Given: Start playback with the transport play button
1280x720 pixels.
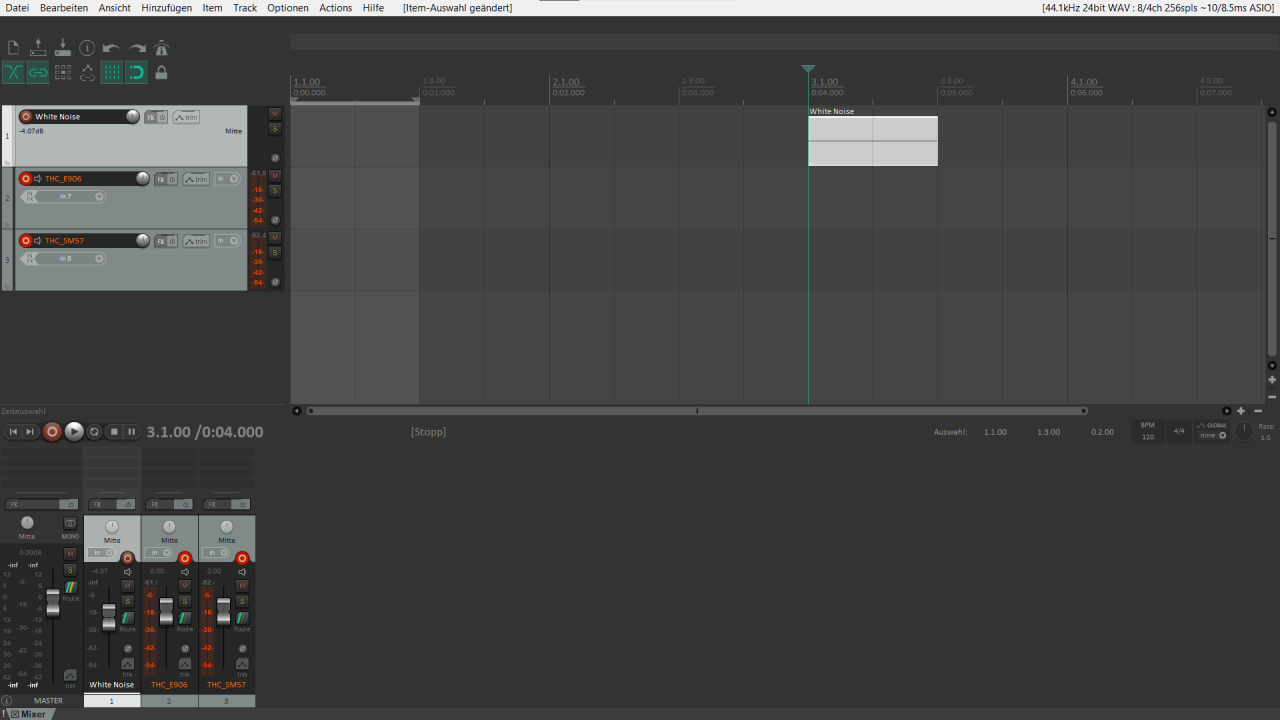Looking at the screenshot, I should coord(74,432).
